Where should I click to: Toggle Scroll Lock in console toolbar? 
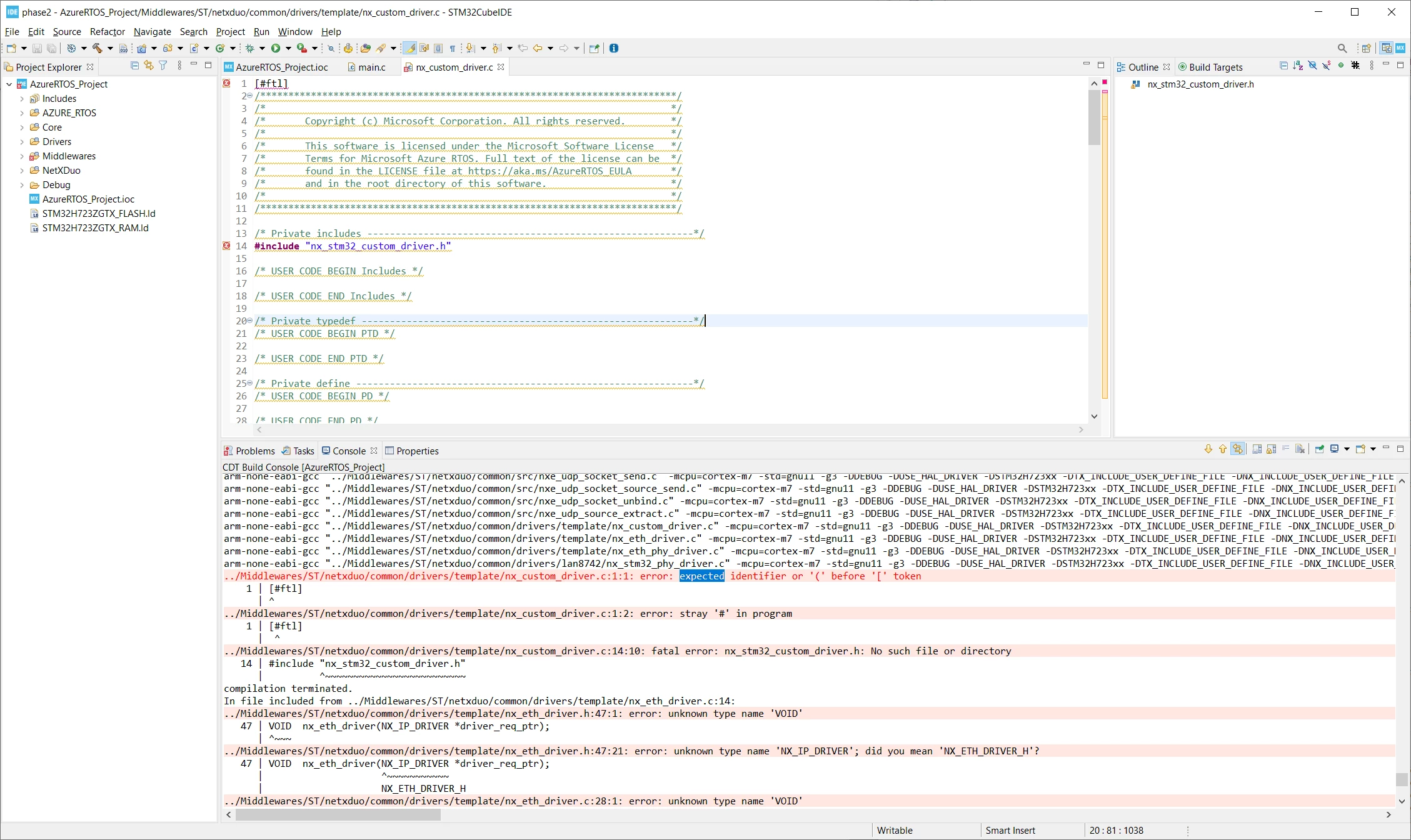point(1271,449)
